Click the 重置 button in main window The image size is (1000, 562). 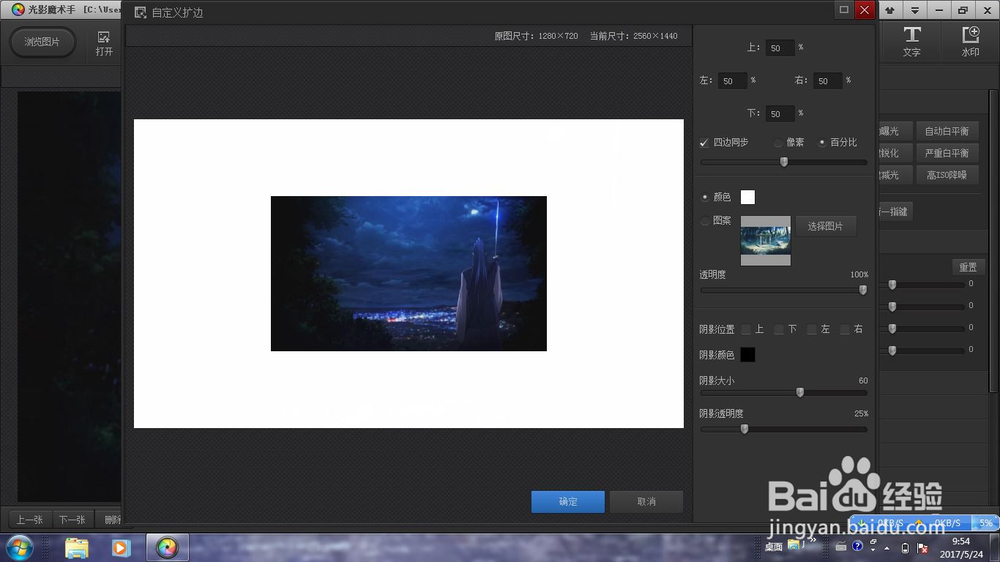pos(967,267)
